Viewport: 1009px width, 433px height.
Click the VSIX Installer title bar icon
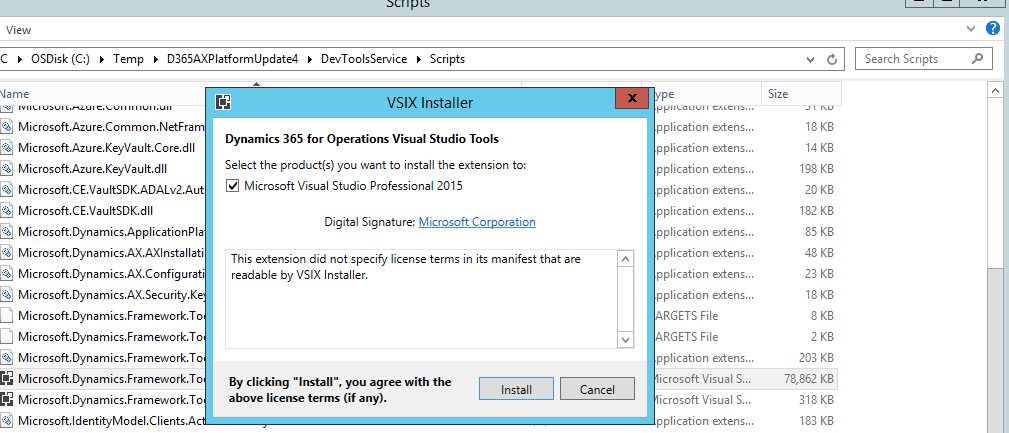click(x=224, y=102)
